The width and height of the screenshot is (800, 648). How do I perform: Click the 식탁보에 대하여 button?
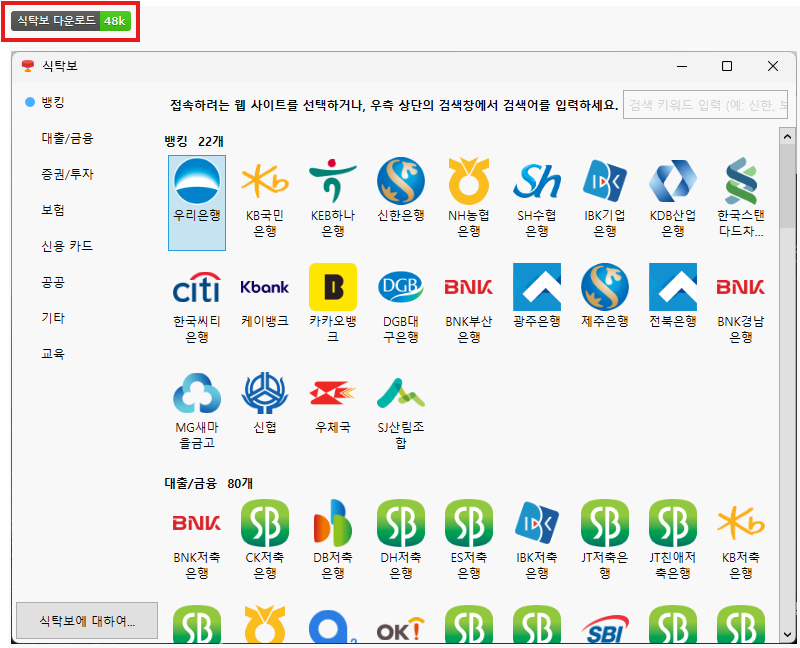tap(87, 620)
